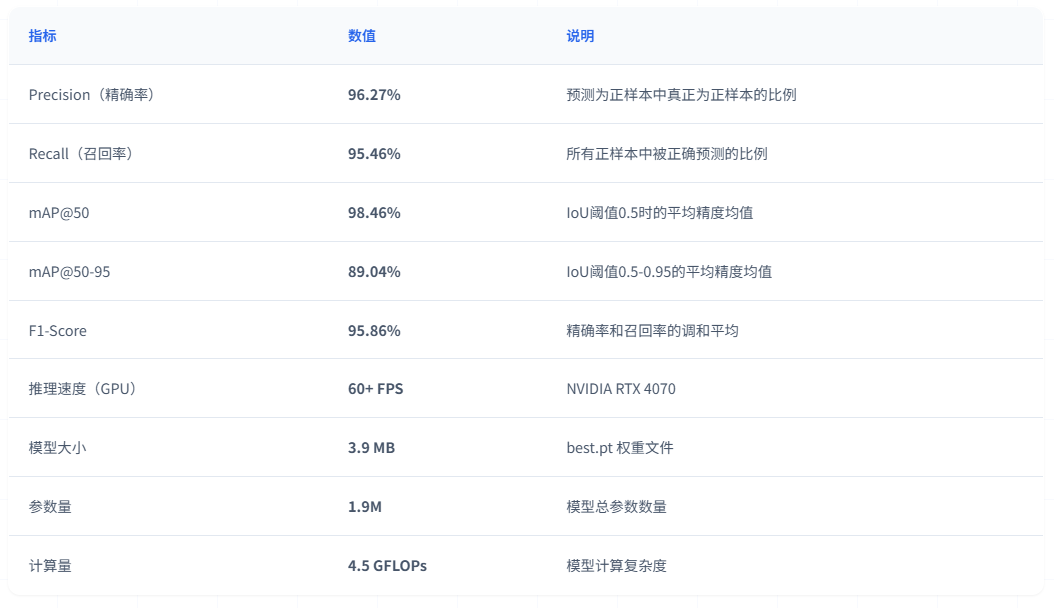Click the 说明 column header

point(580,36)
